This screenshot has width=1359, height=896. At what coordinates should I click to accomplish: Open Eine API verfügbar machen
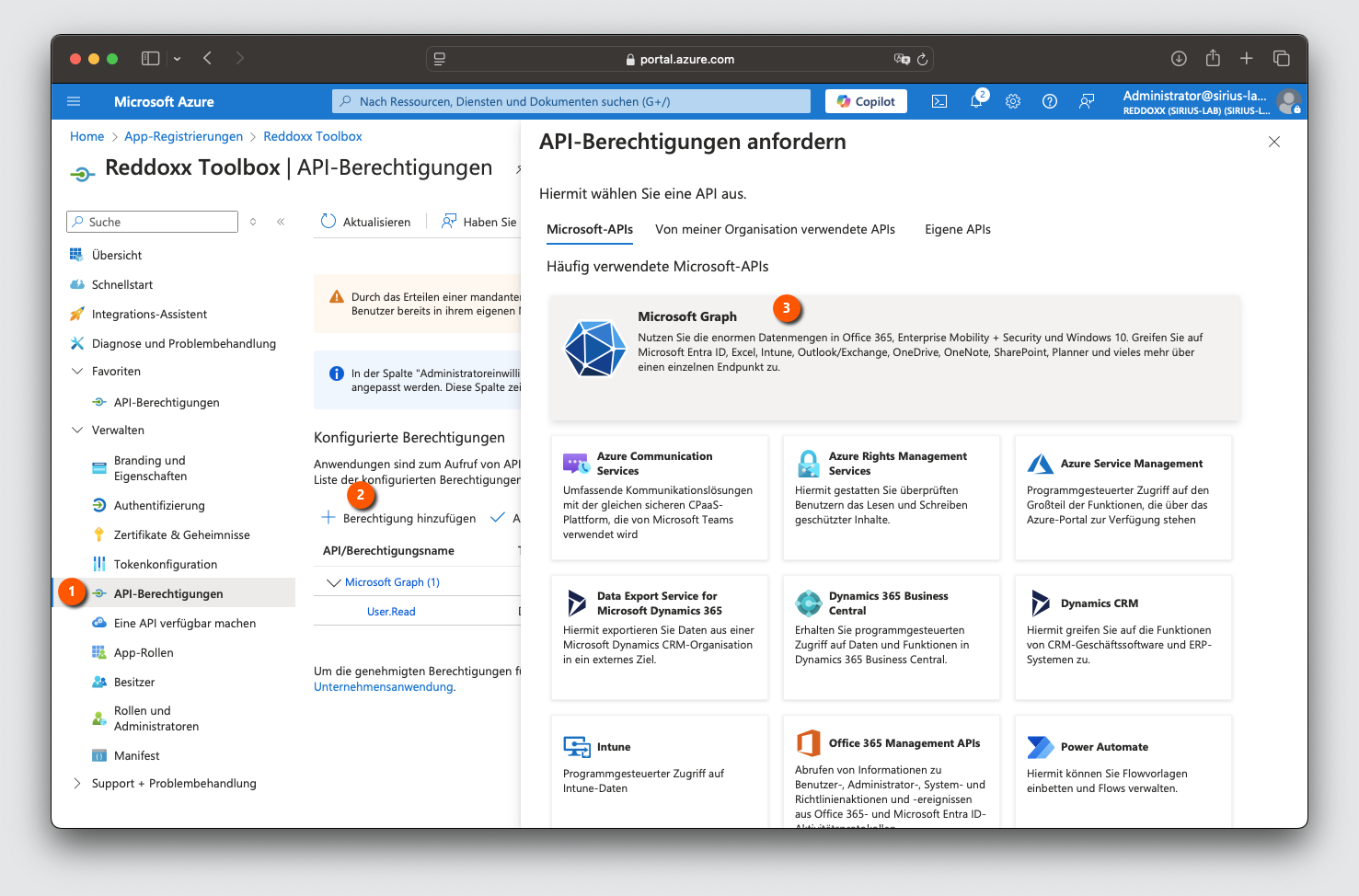[x=185, y=623]
